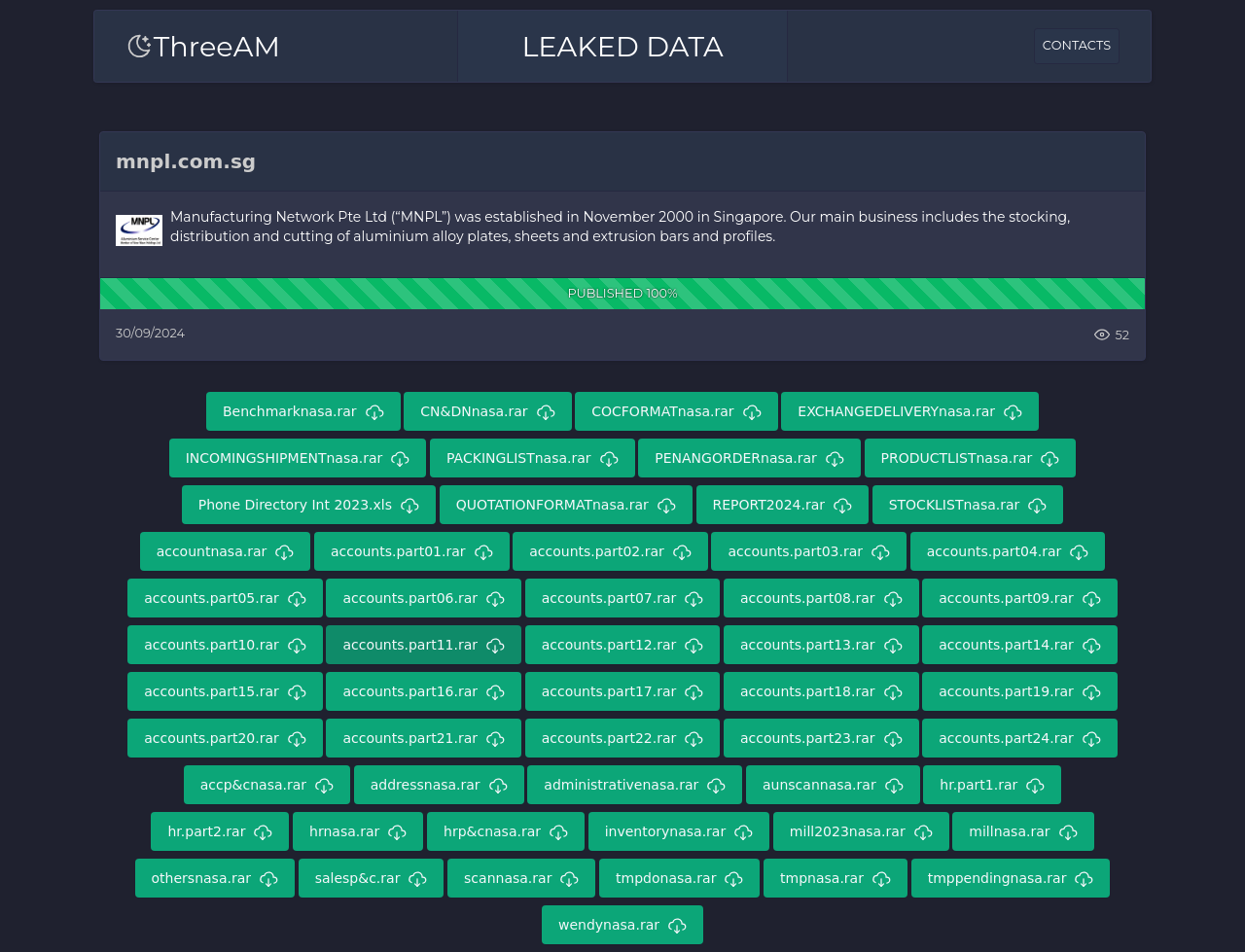Click the accounts.part21.rar button
1245x952 pixels.
coord(423,738)
